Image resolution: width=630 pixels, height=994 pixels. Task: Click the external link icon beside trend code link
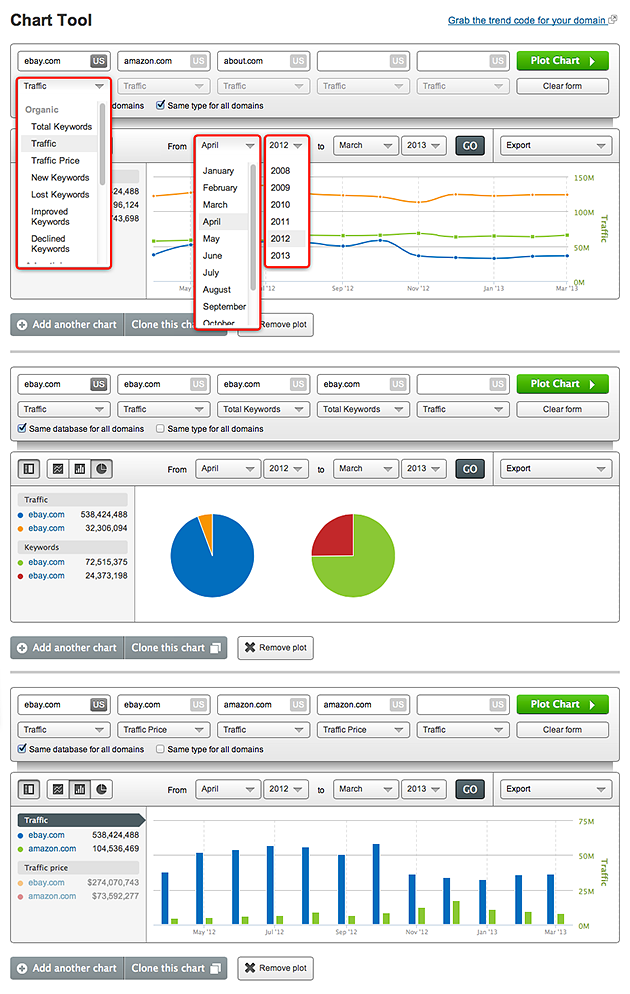[612, 20]
